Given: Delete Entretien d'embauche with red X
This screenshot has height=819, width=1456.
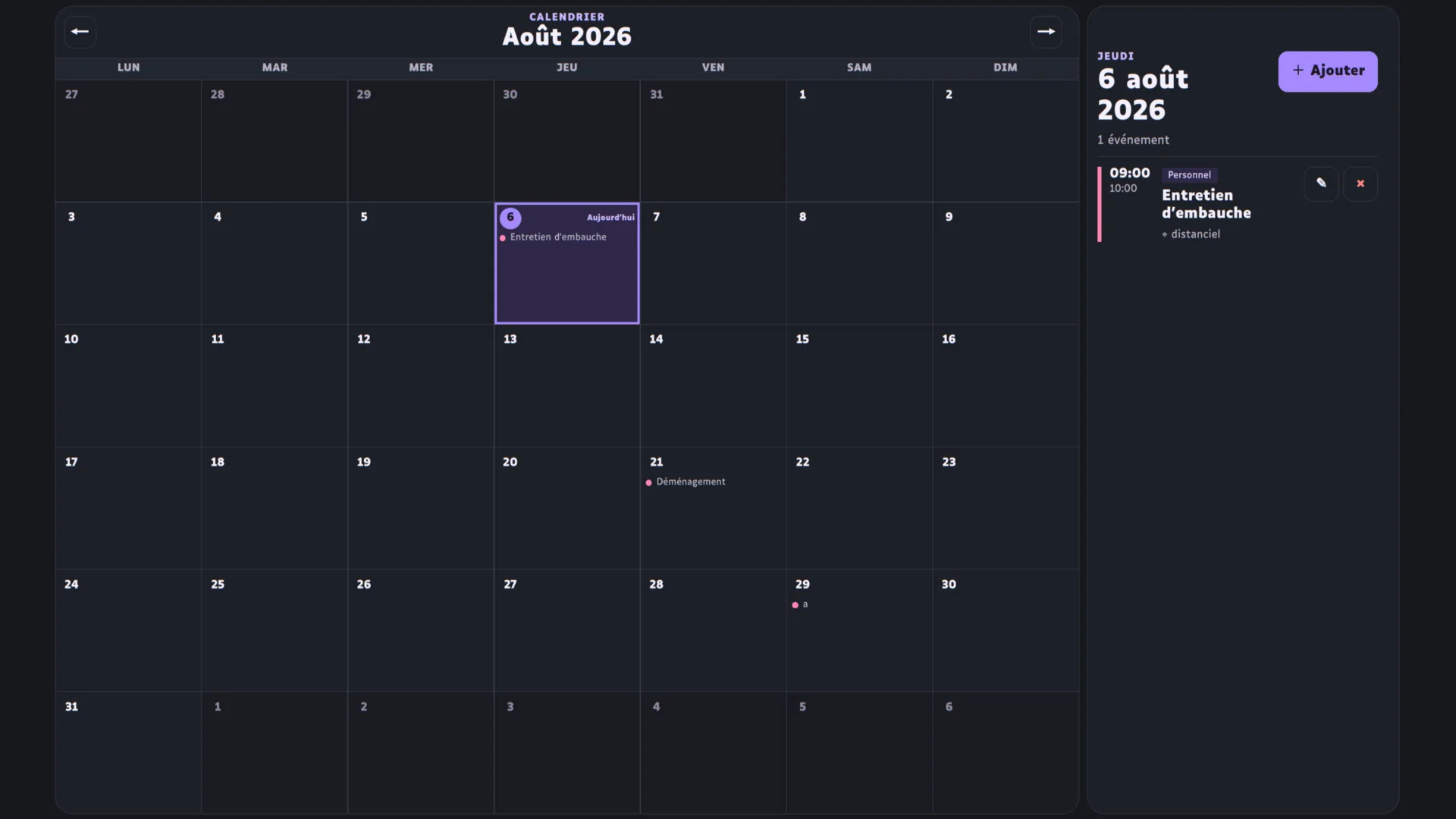Looking at the screenshot, I should click(1360, 184).
